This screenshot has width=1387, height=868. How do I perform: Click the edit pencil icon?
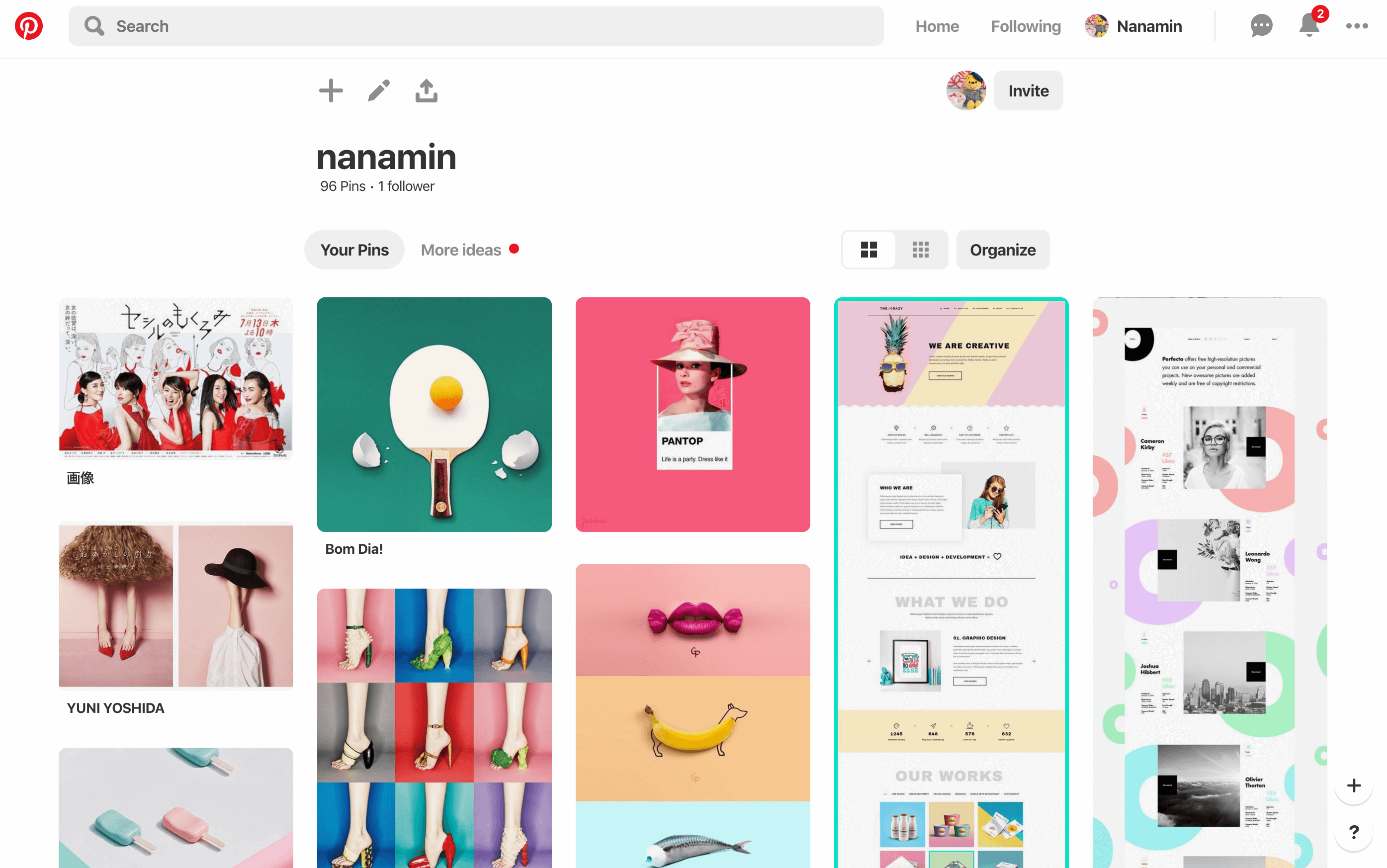click(x=379, y=91)
